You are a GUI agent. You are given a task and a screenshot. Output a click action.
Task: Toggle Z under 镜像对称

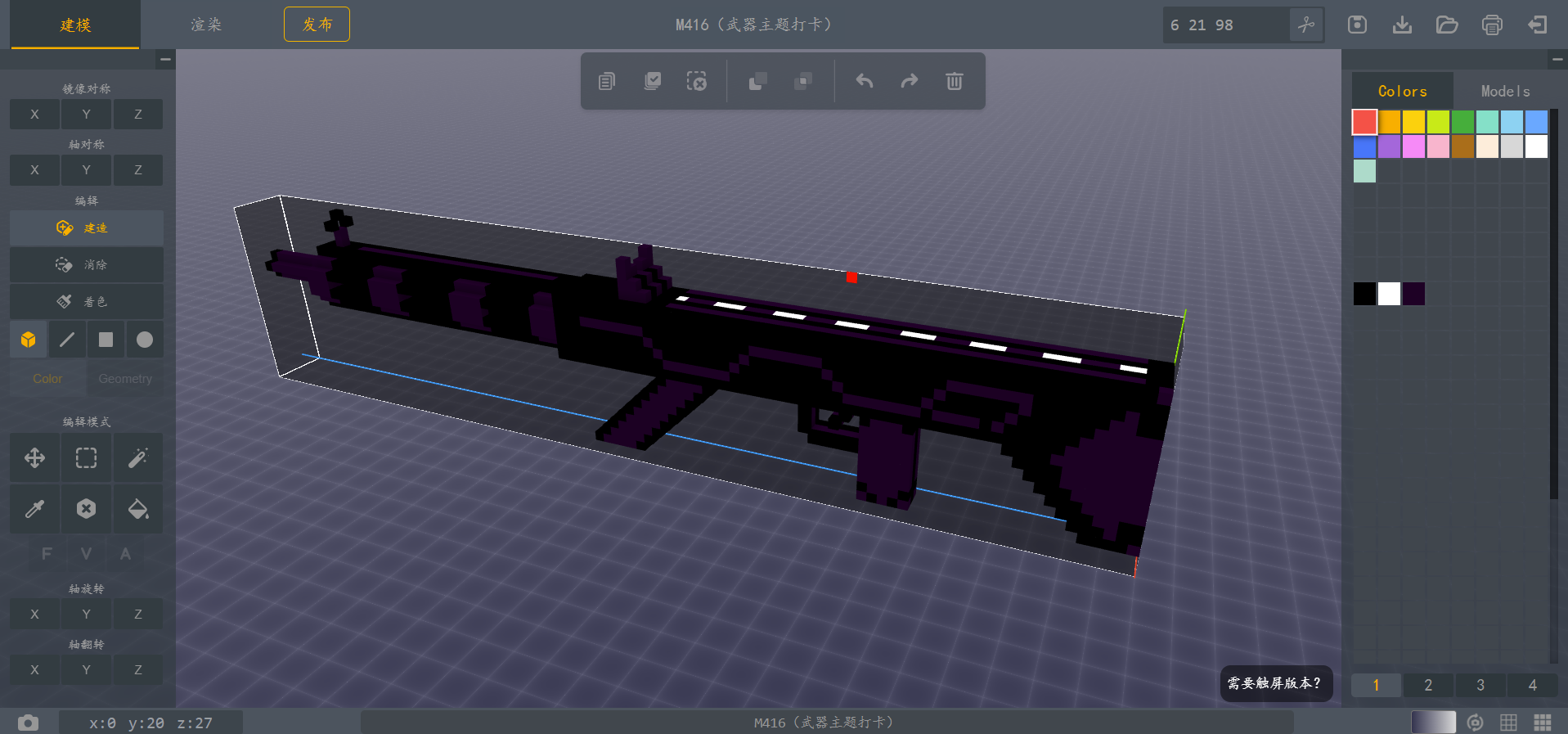pos(138,115)
